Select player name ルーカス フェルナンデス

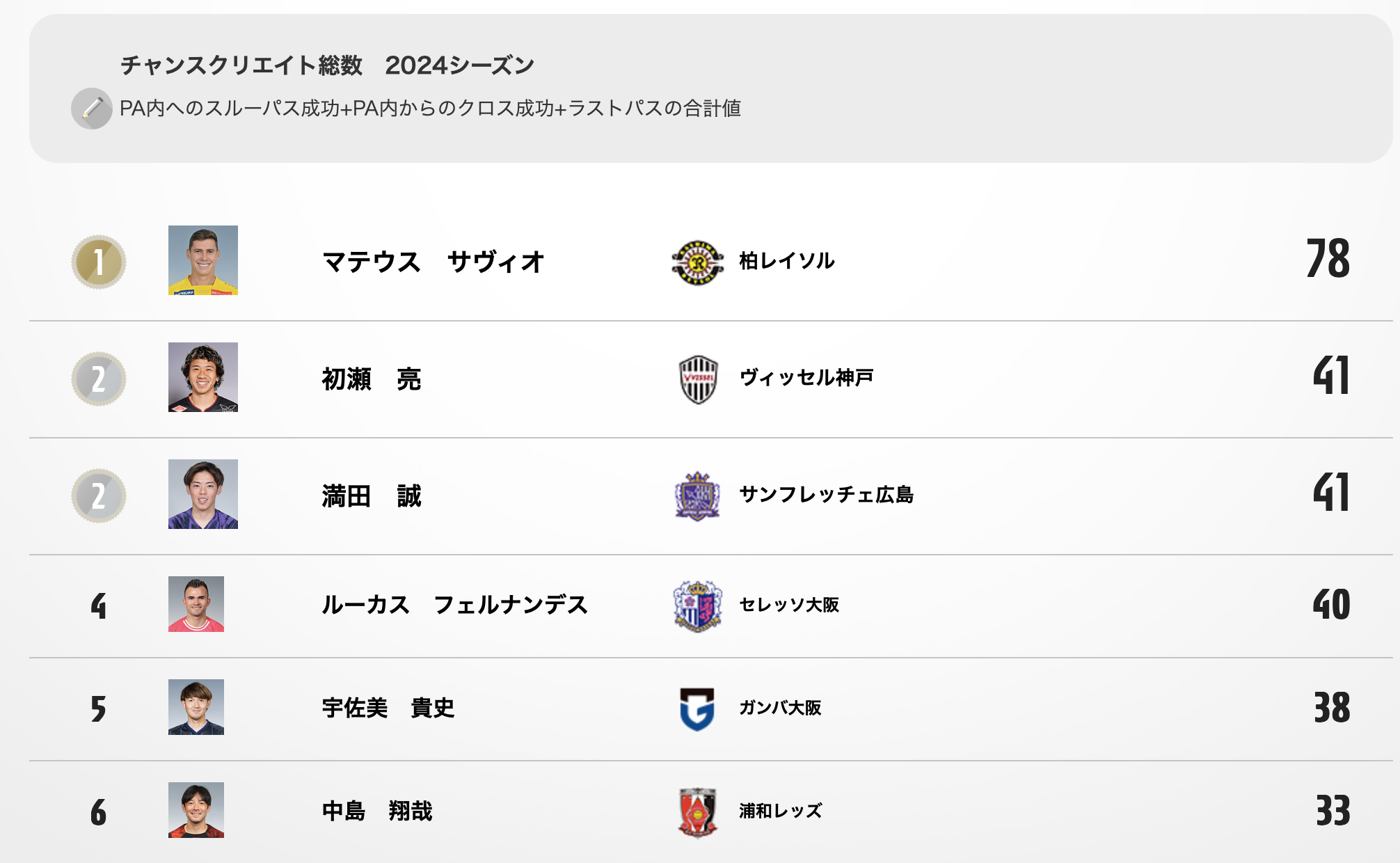click(454, 605)
